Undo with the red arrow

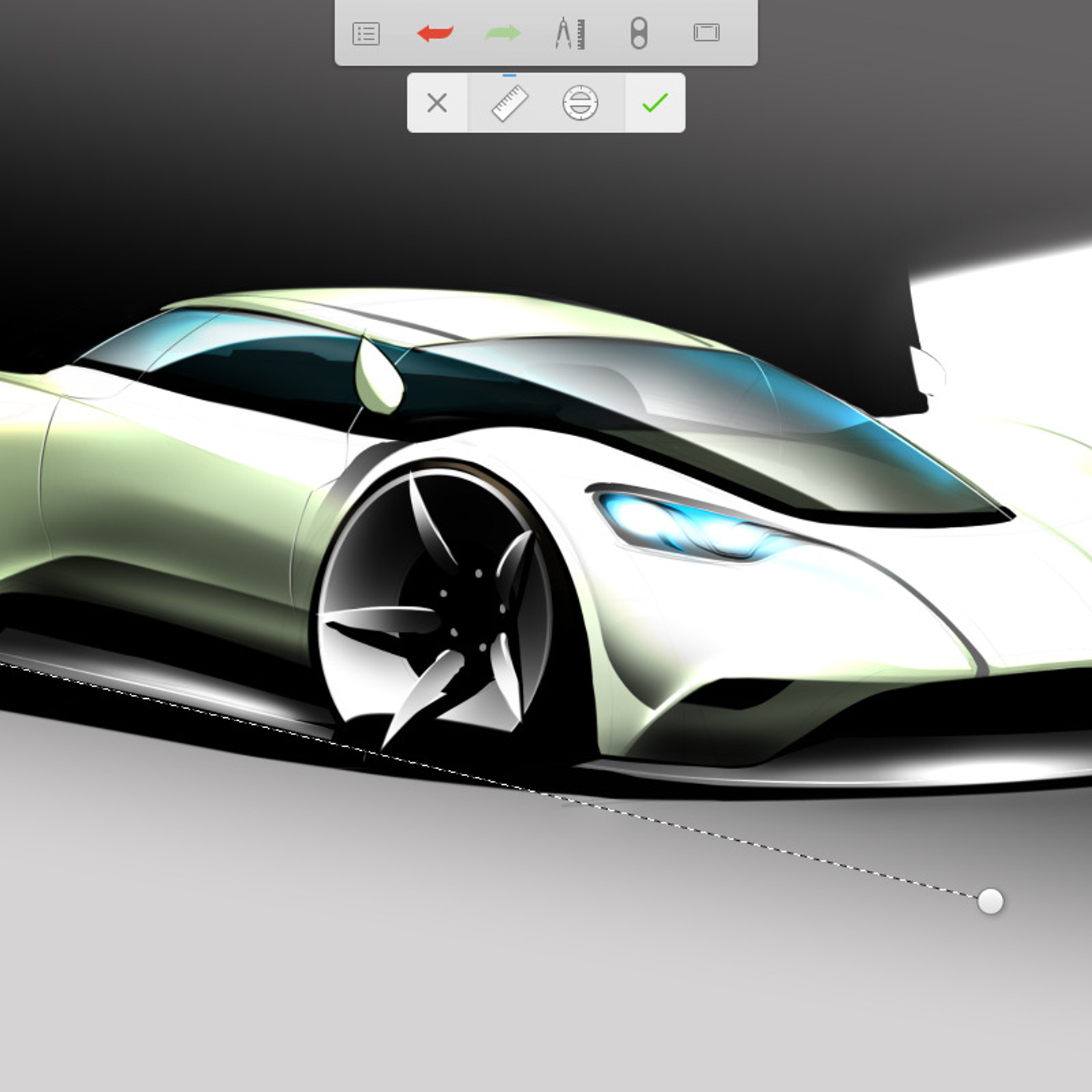pyautogui.click(x=435, y=33)
